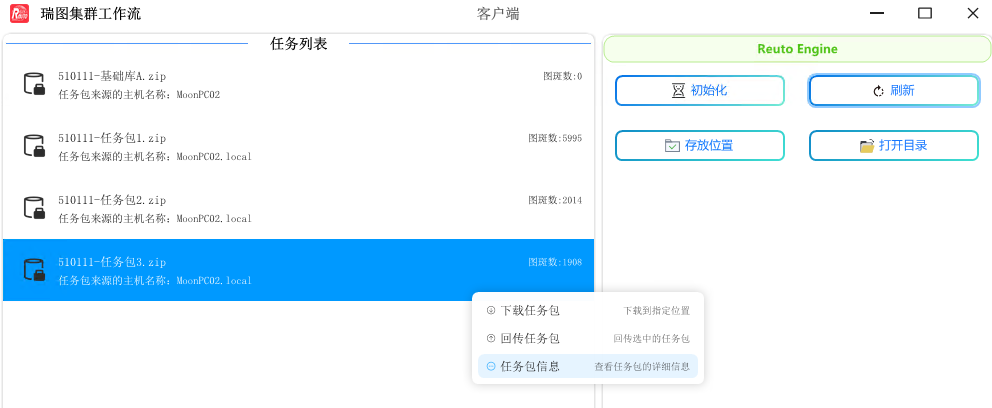
Task: Open the 存放位置 setting button
Action: pyautogui.click(x=699, y=146)
